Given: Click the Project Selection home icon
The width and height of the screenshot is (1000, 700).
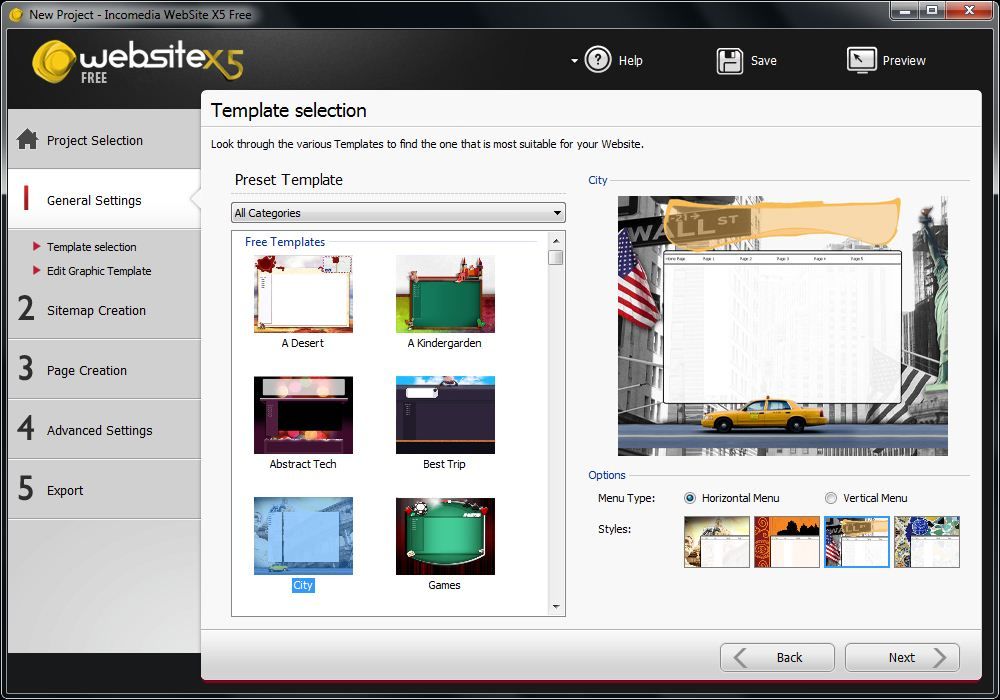Looking at the screenshot, I should pos(28,140).
